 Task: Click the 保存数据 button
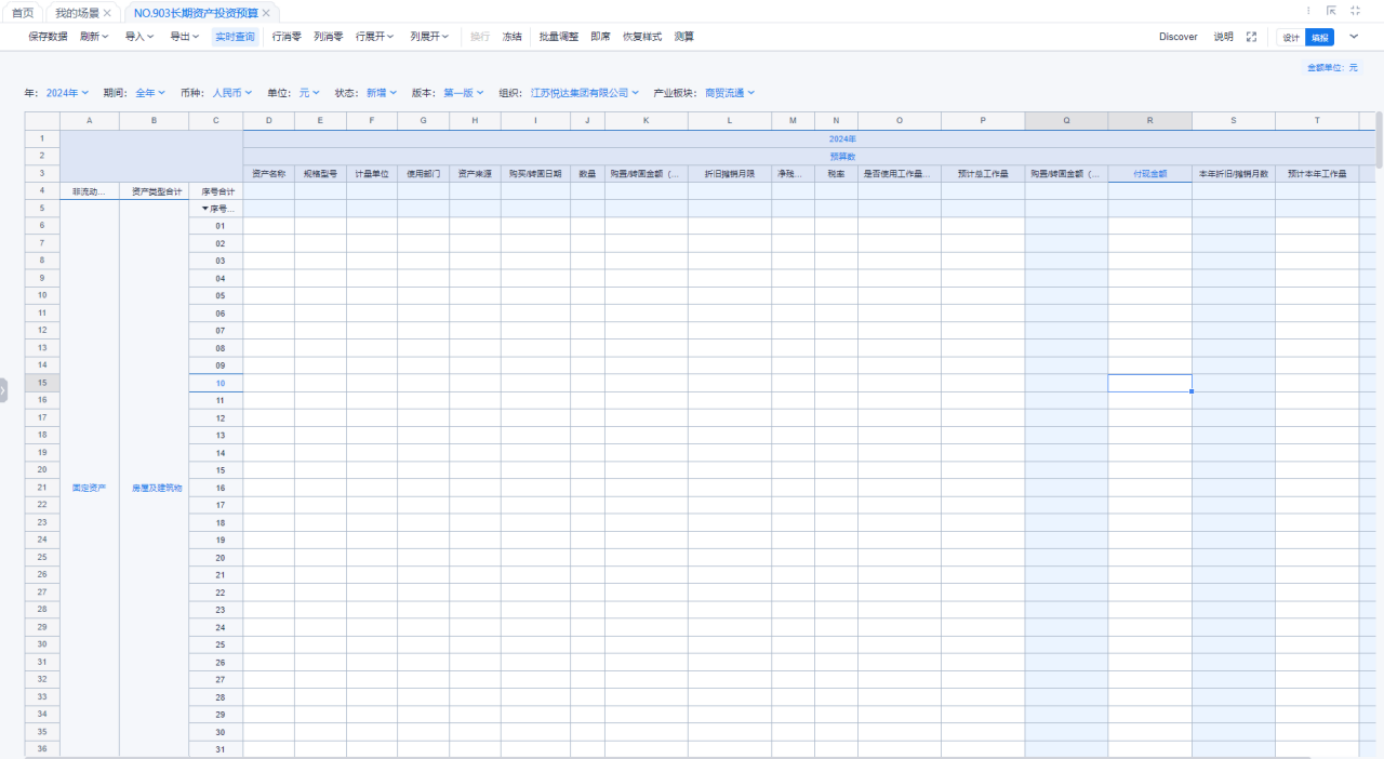click(x=47, y=37)
